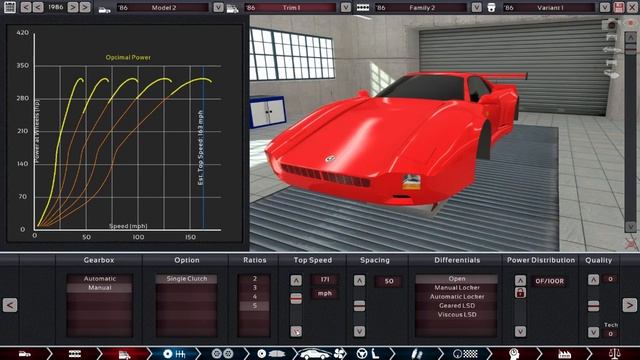Open the wheels and tires tab icon
The width and height of the screenshot is (640, 360).
click(x=223, y=354)
